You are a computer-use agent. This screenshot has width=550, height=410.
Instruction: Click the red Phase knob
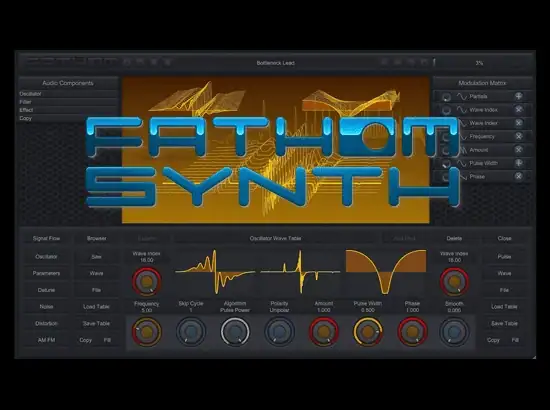412,331
